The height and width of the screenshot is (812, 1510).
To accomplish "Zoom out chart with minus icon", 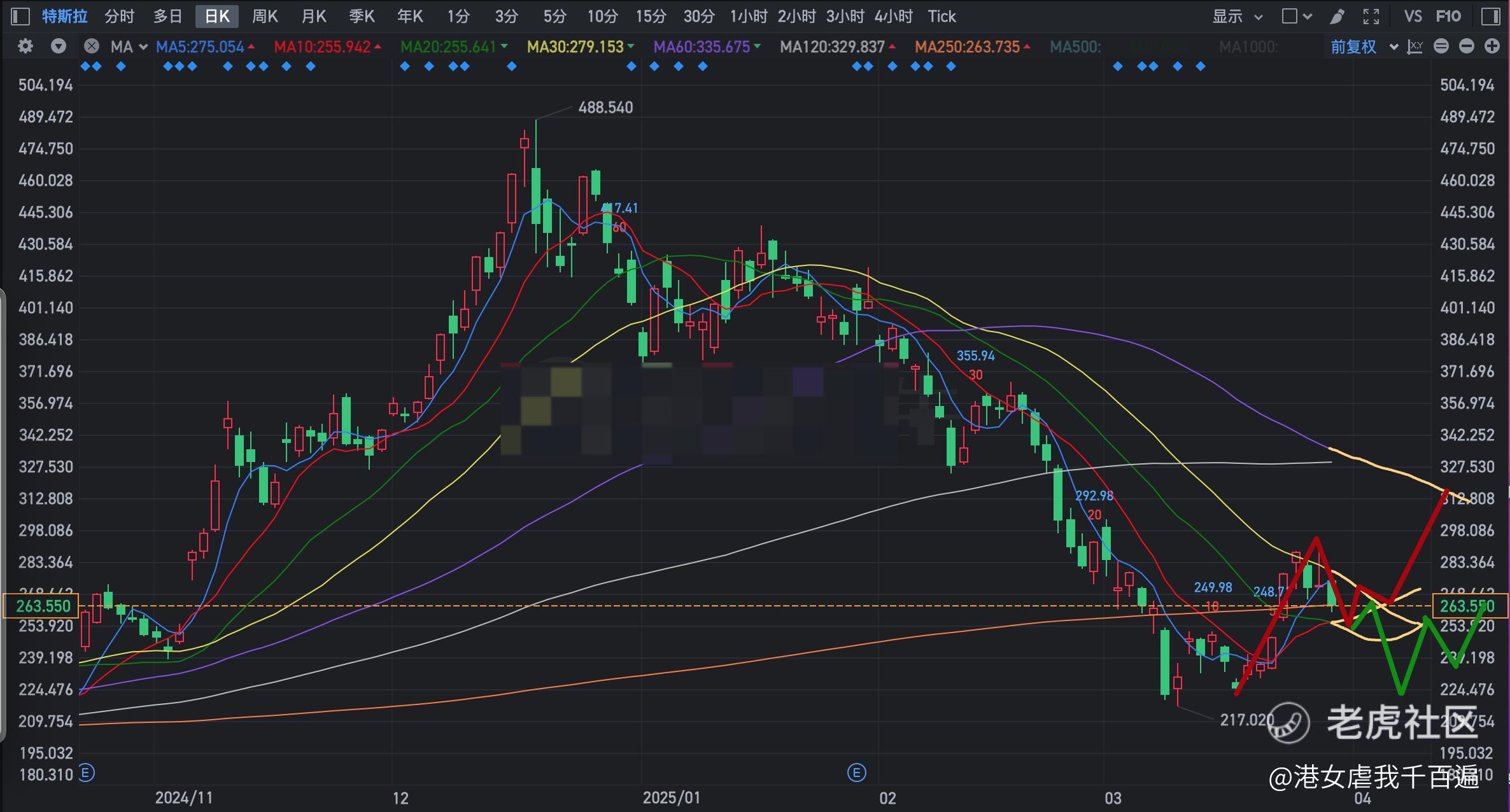I will pos(1467,46).
